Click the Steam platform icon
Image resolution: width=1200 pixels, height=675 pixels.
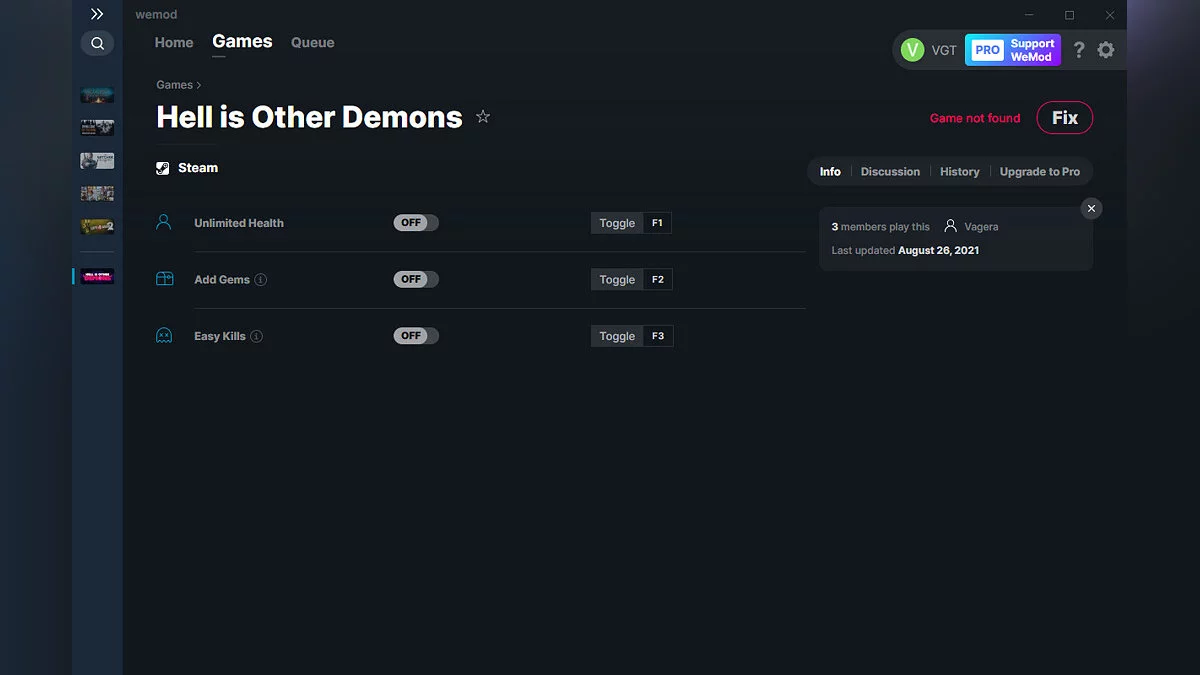point(163,168)
